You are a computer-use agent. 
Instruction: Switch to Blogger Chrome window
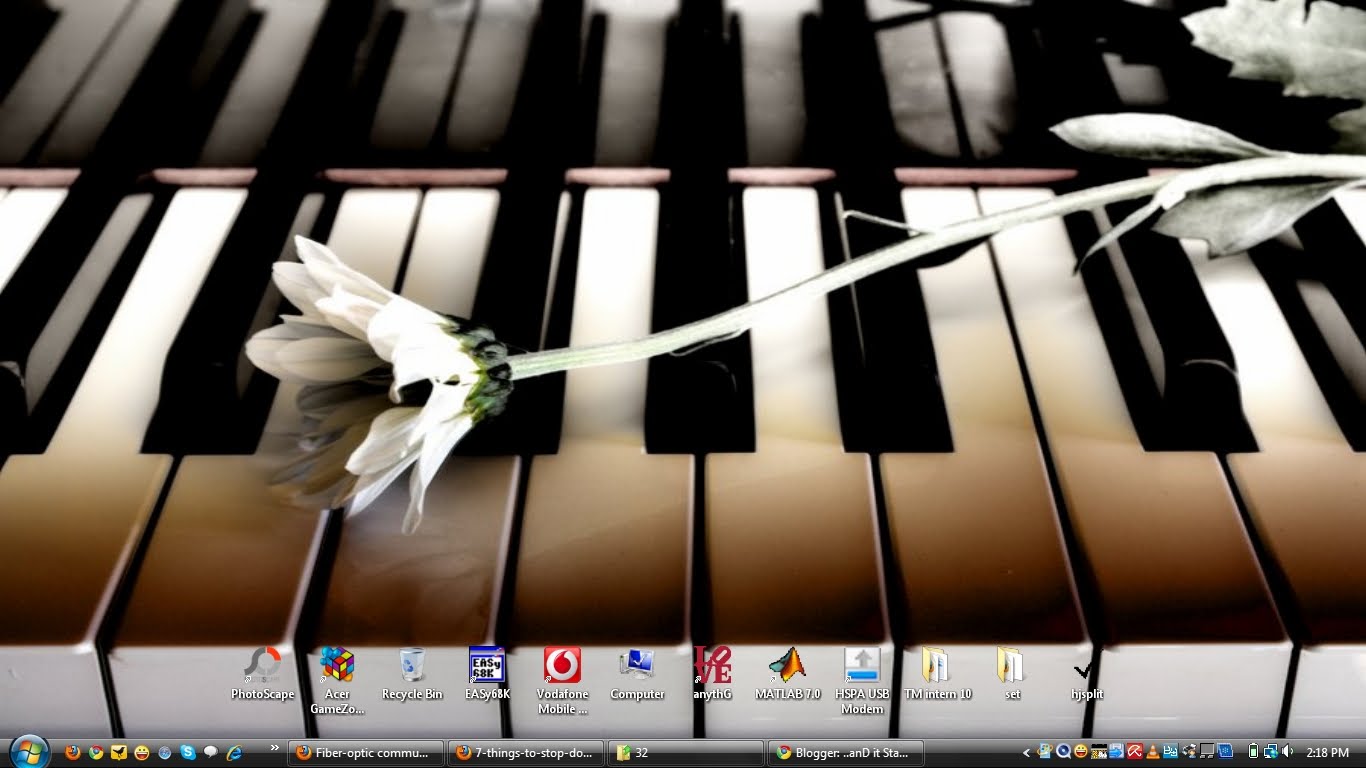pos(847,753)
